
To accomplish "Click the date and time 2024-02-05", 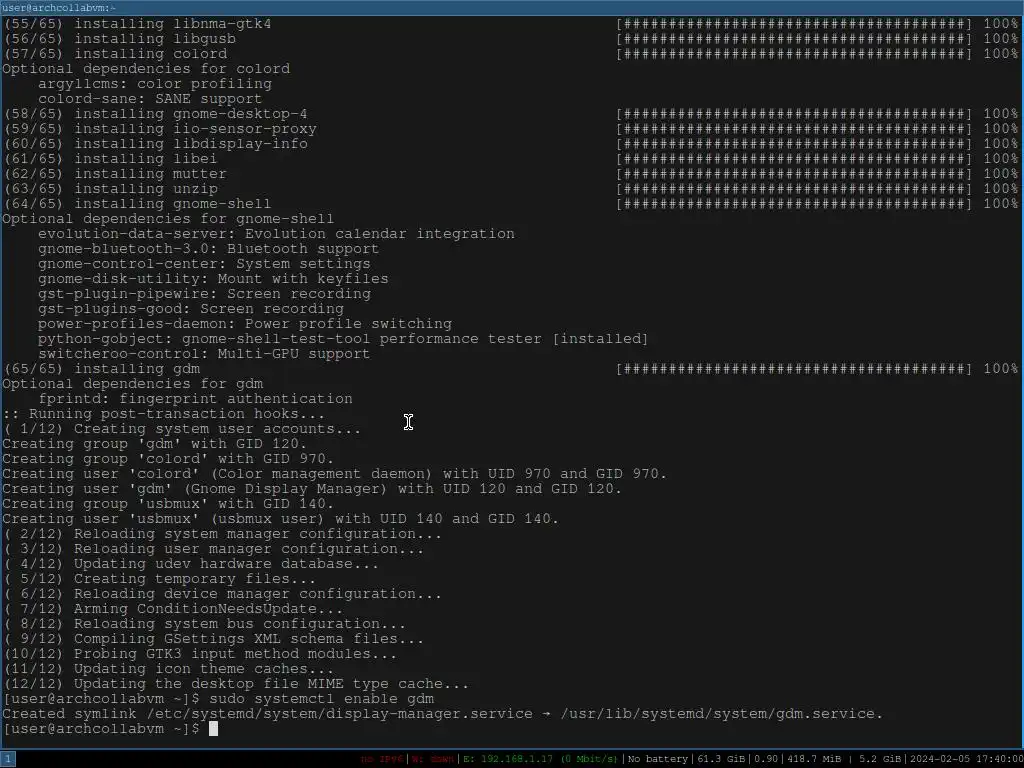I will [x=965, y=760].
